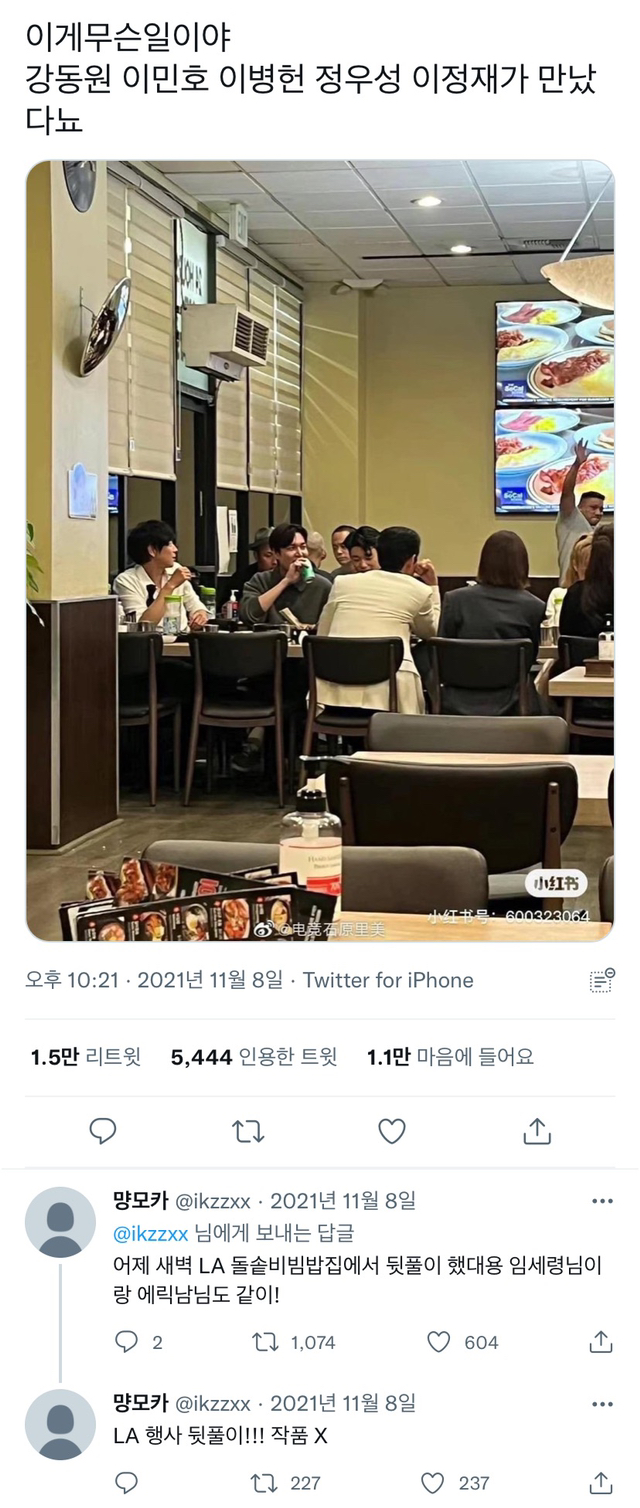Share the first reply using the share icon
The height and width of the screenshot is (1508, 640).
600,1342
